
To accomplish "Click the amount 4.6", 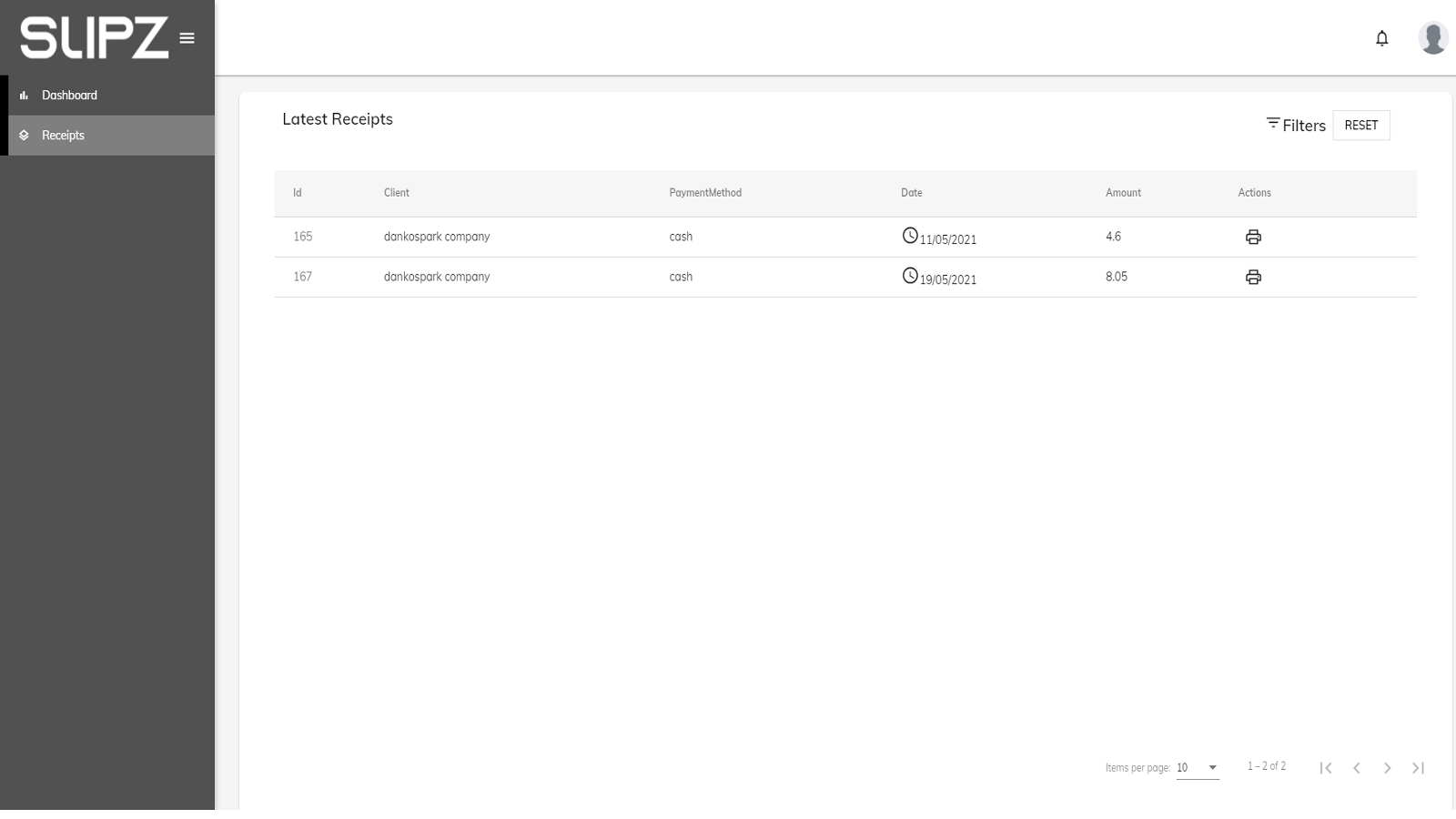I will 1114,237.
